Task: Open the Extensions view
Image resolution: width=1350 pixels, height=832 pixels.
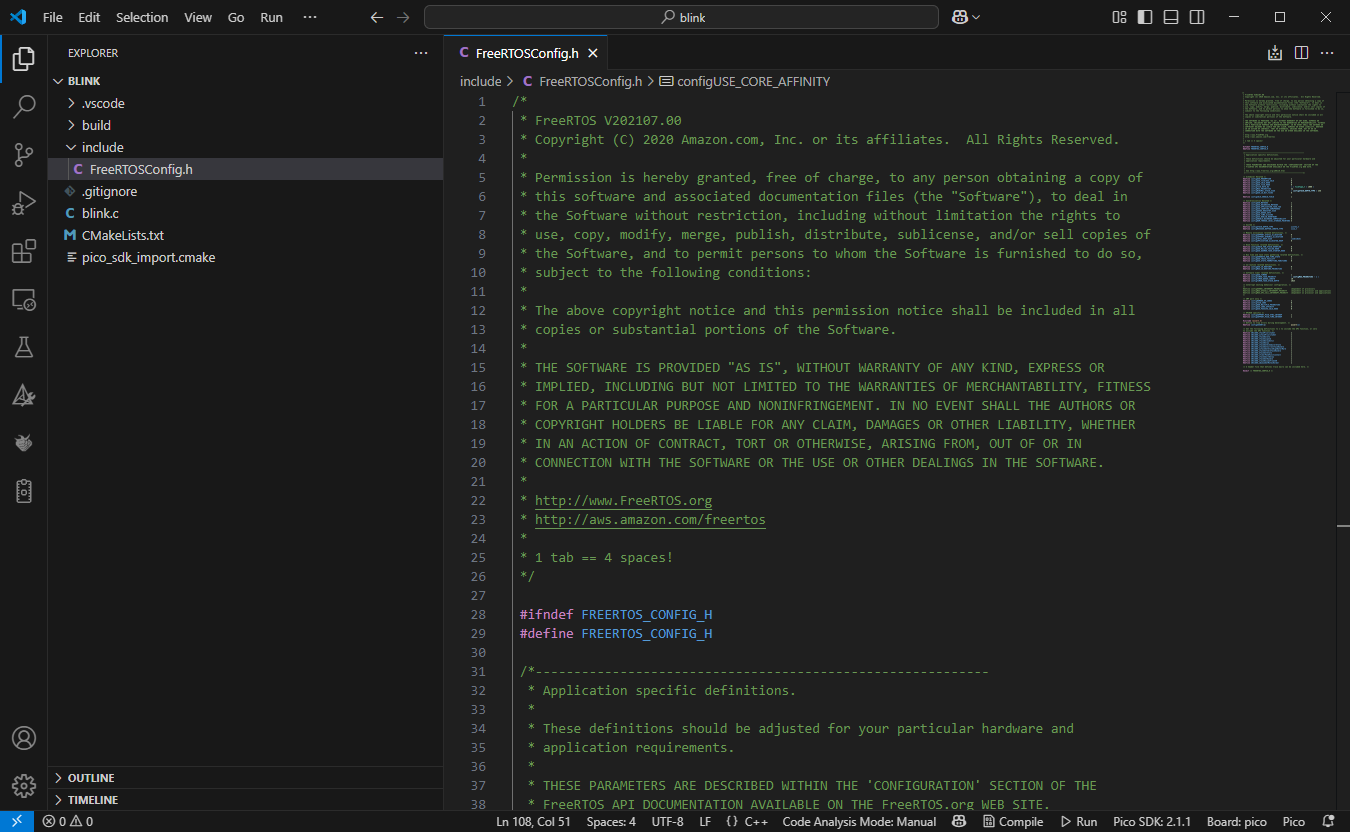Action: 24,252
